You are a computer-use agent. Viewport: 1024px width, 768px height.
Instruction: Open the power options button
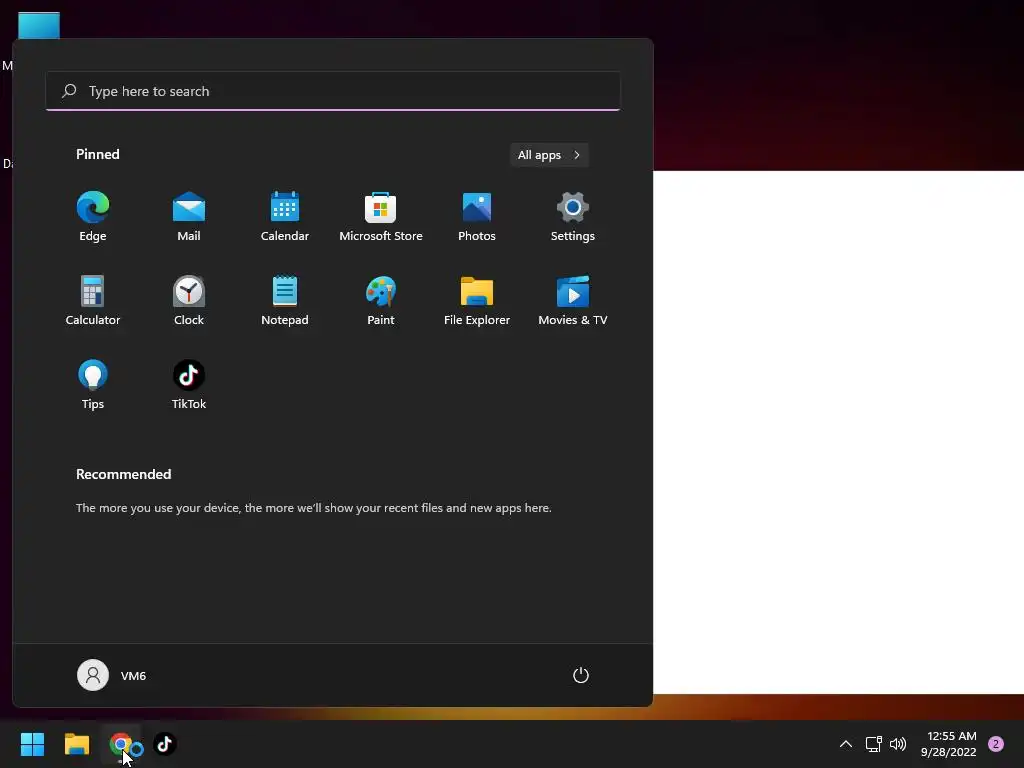pos(581,675)
